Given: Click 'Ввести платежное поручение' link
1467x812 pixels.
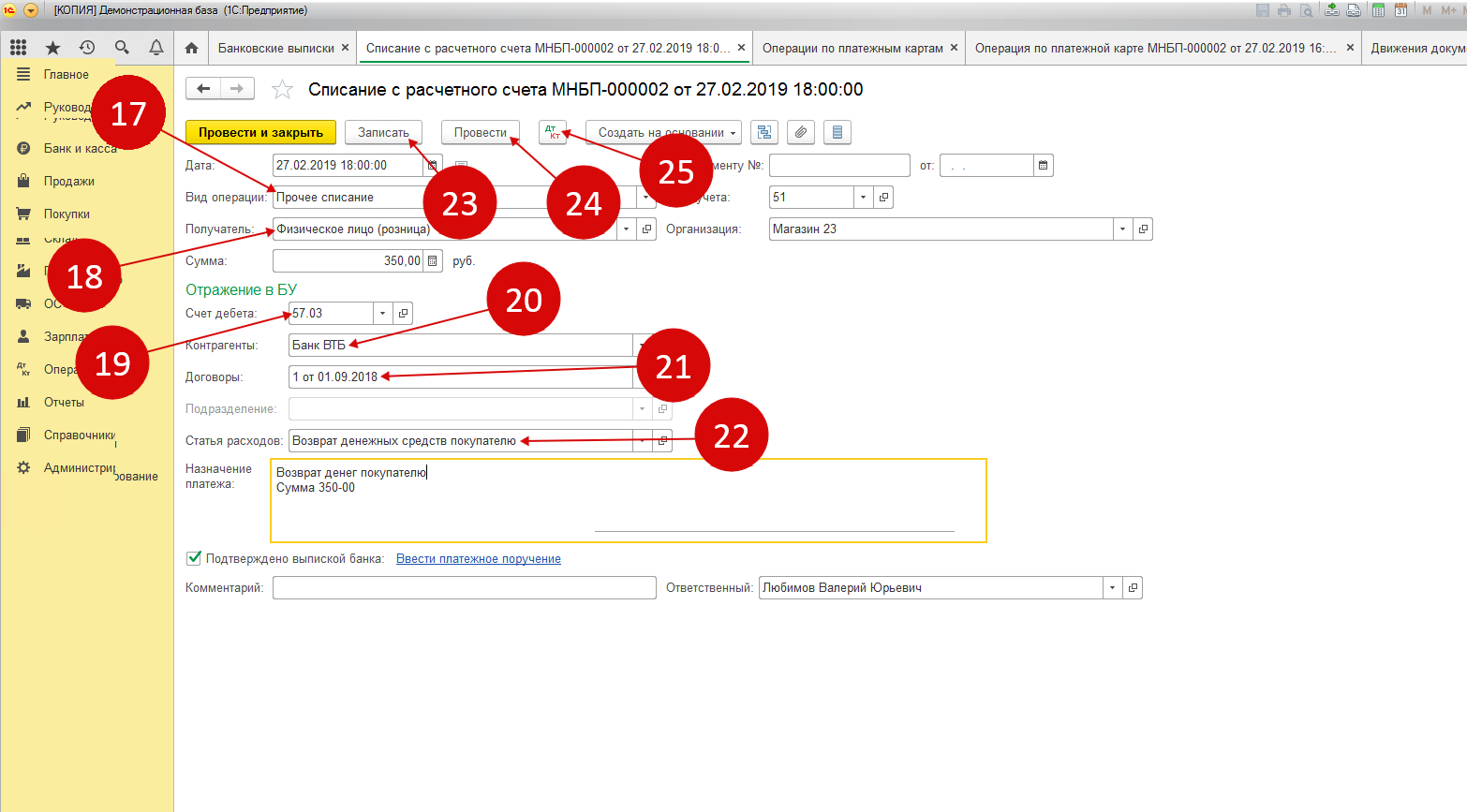Looking at the screenshot, I should click(478, 558).
